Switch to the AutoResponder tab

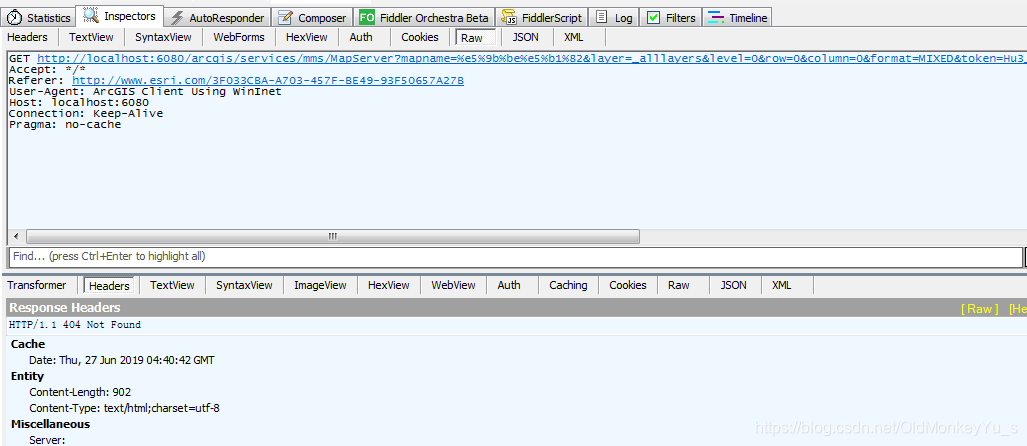(217, 18)
